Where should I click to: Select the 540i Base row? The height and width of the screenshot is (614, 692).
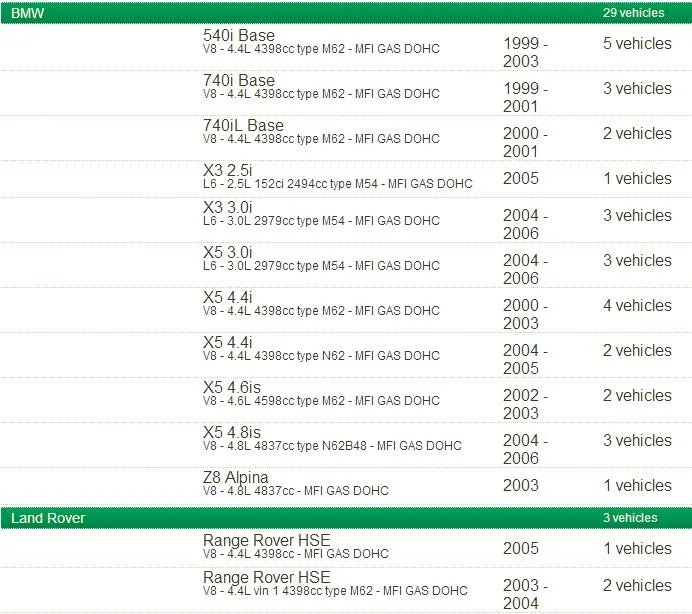point(346,48)
